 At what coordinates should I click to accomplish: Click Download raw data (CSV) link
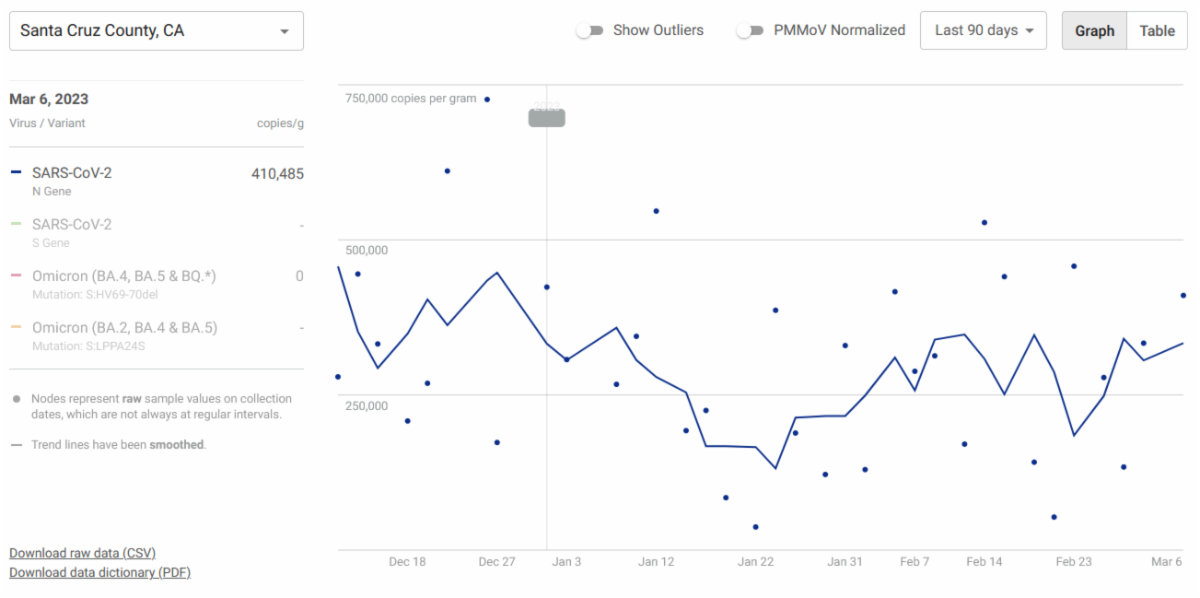[x=82, y=553]
